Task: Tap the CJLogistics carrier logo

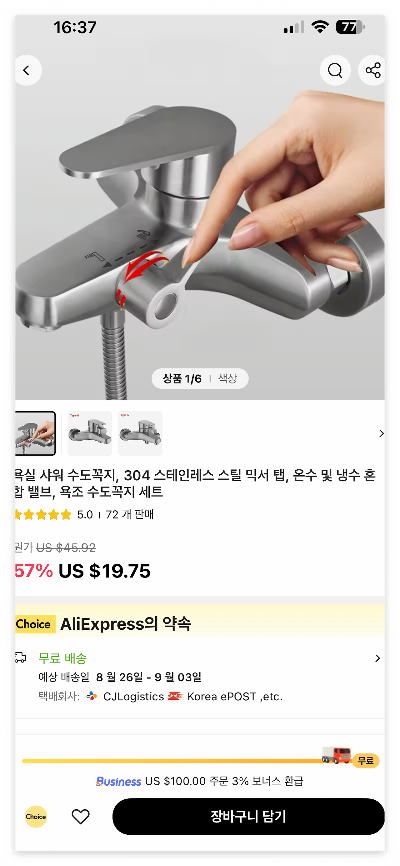Action: [x=92, y=696]
